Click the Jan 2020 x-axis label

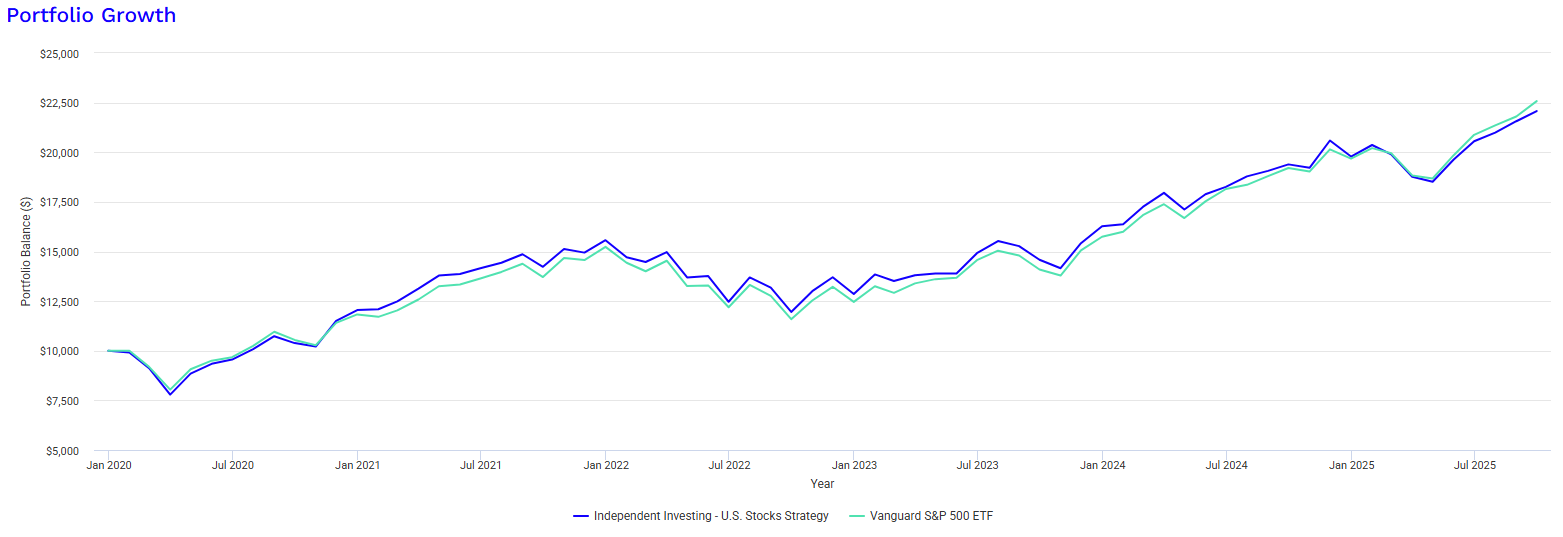click(x=108, y=465)
